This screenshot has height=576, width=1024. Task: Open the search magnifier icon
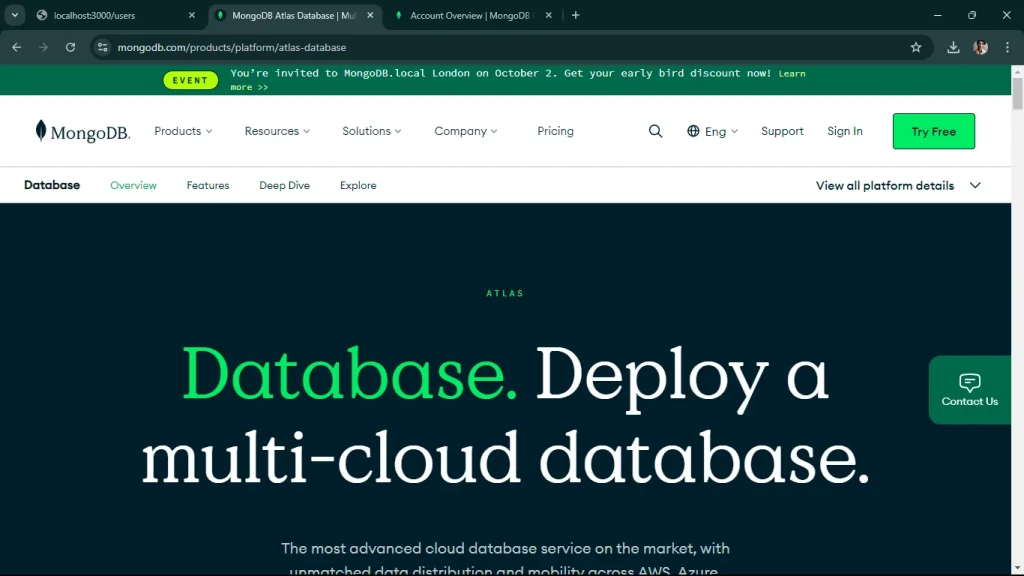pos(655,131)
